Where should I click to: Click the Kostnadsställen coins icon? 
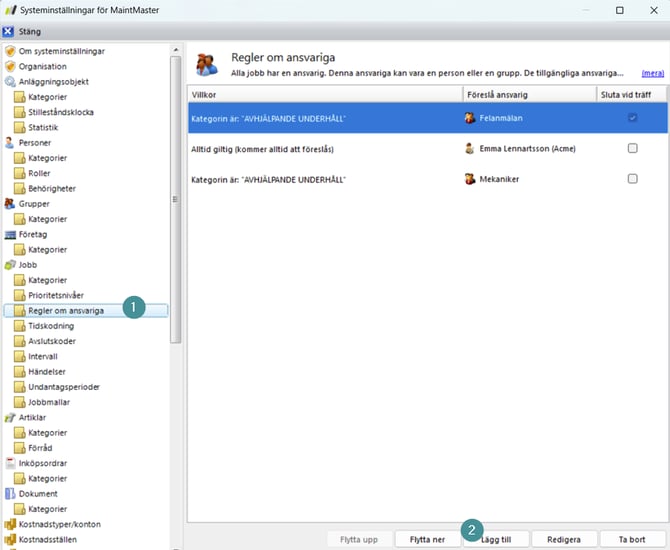tap(10, 540)
